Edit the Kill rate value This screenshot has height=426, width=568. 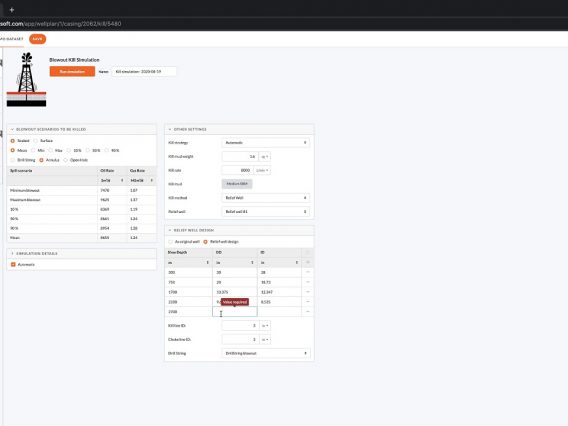click(x=237, y=170)
